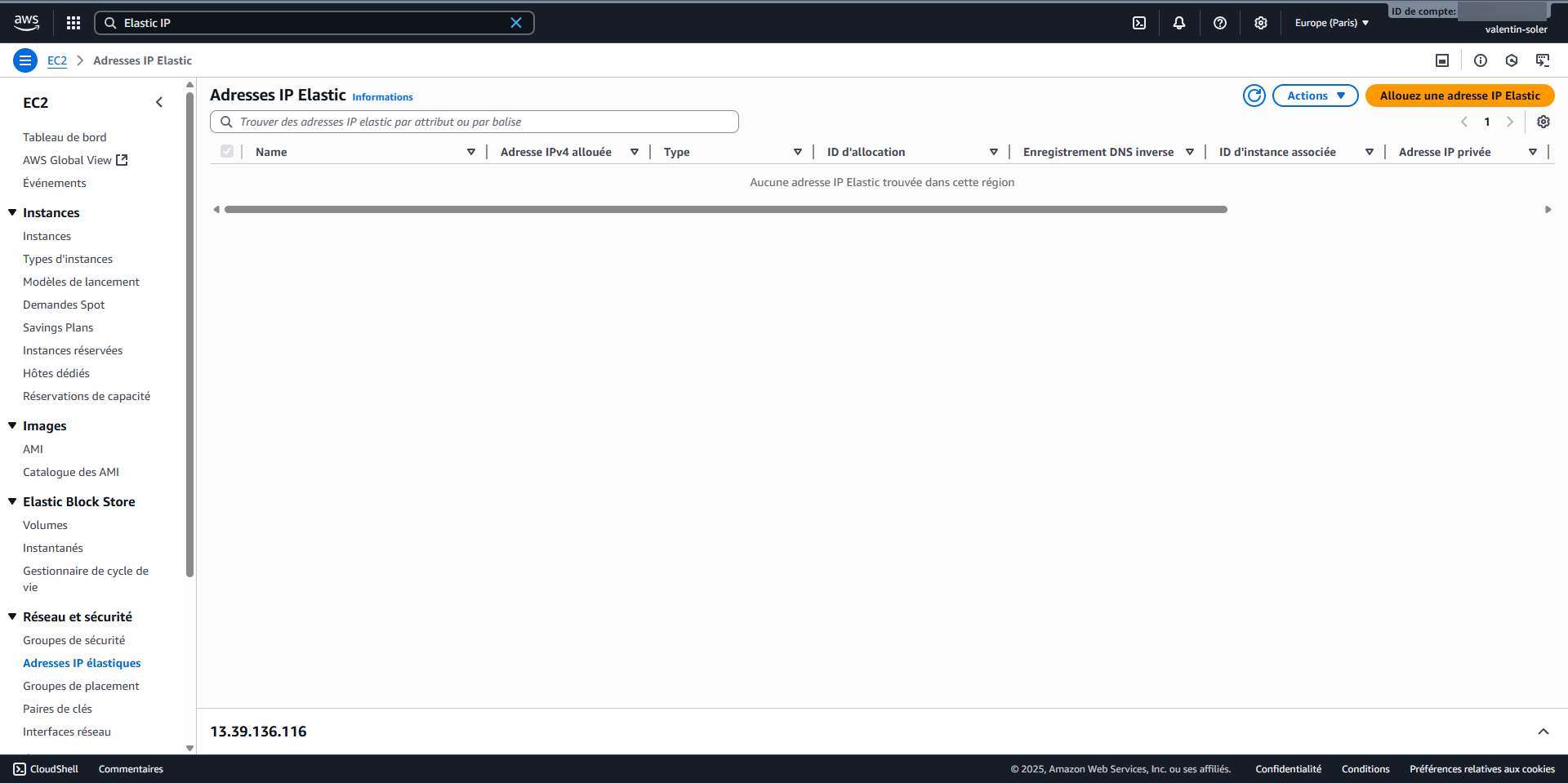Image resolution: width=1568 pixels, height=783 pixels.
Task: Open the settings gear in top bar
Action: point(1261,23)
